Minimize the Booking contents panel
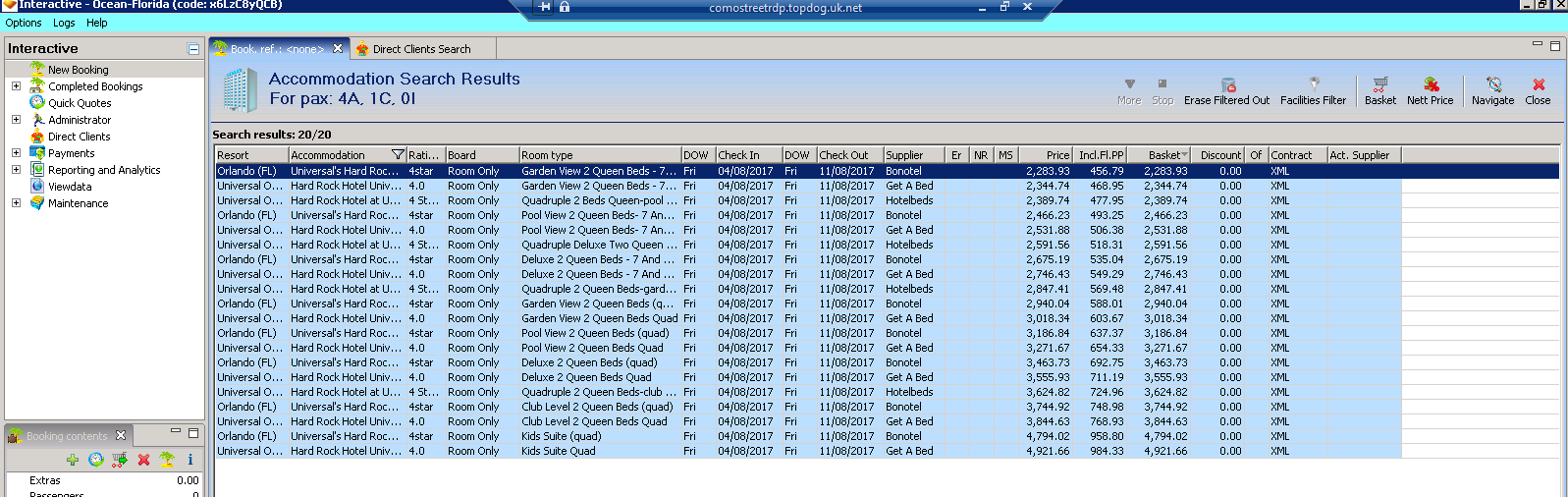 [x=176, y=432]
